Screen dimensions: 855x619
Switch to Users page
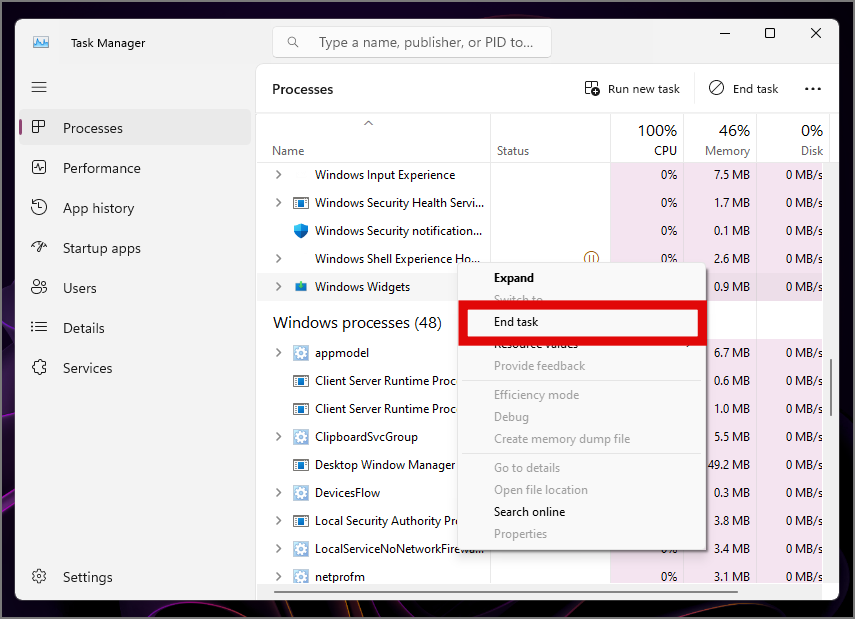135,288
